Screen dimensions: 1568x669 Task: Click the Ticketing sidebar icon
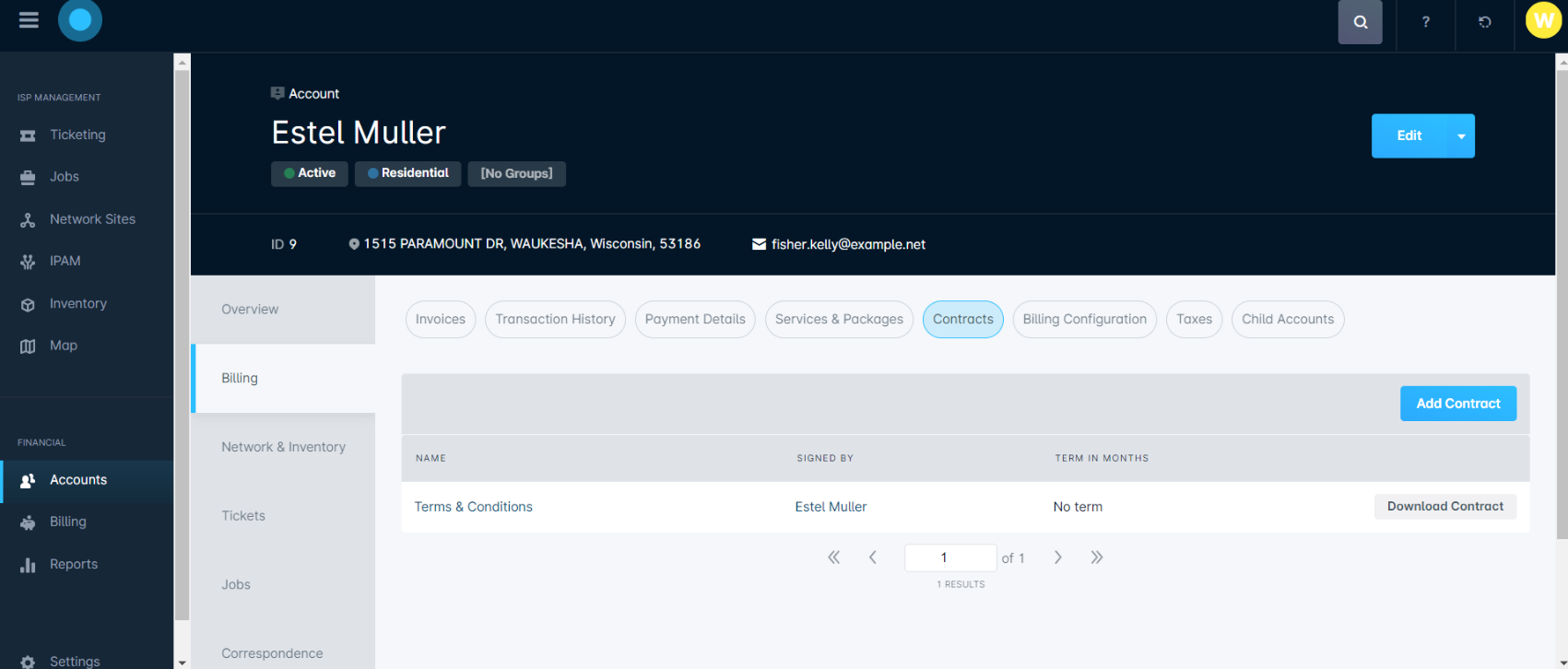click(x=28, y=135)
